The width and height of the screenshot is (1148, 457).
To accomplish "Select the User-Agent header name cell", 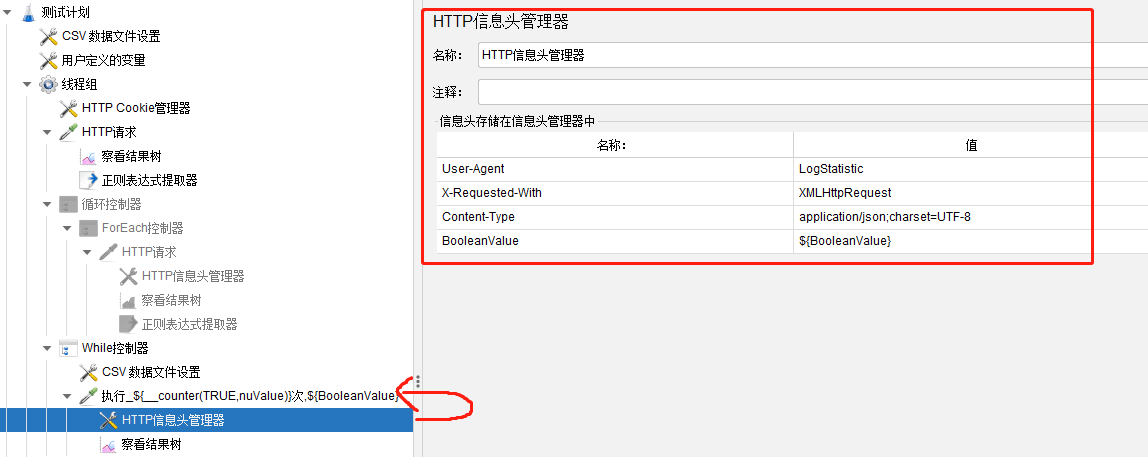I will (x=615, y=169).
